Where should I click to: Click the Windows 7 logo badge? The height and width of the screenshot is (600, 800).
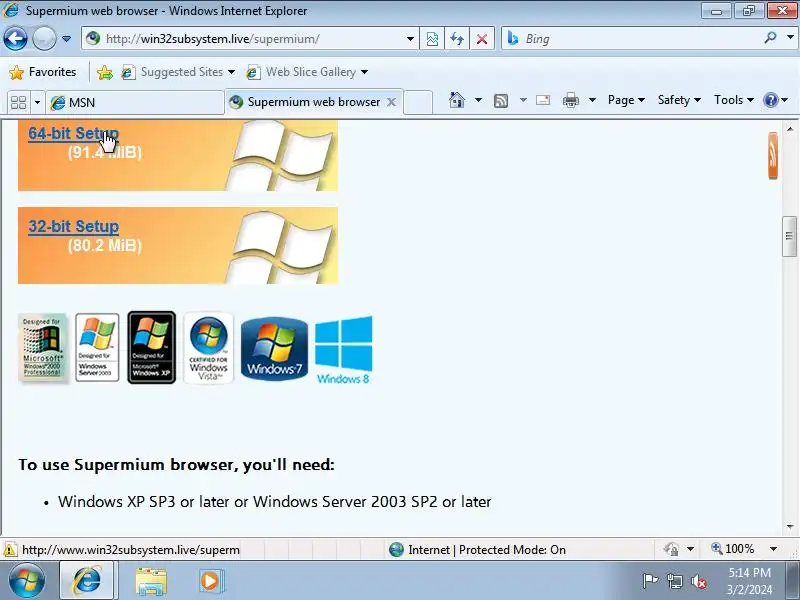(274, 348)
